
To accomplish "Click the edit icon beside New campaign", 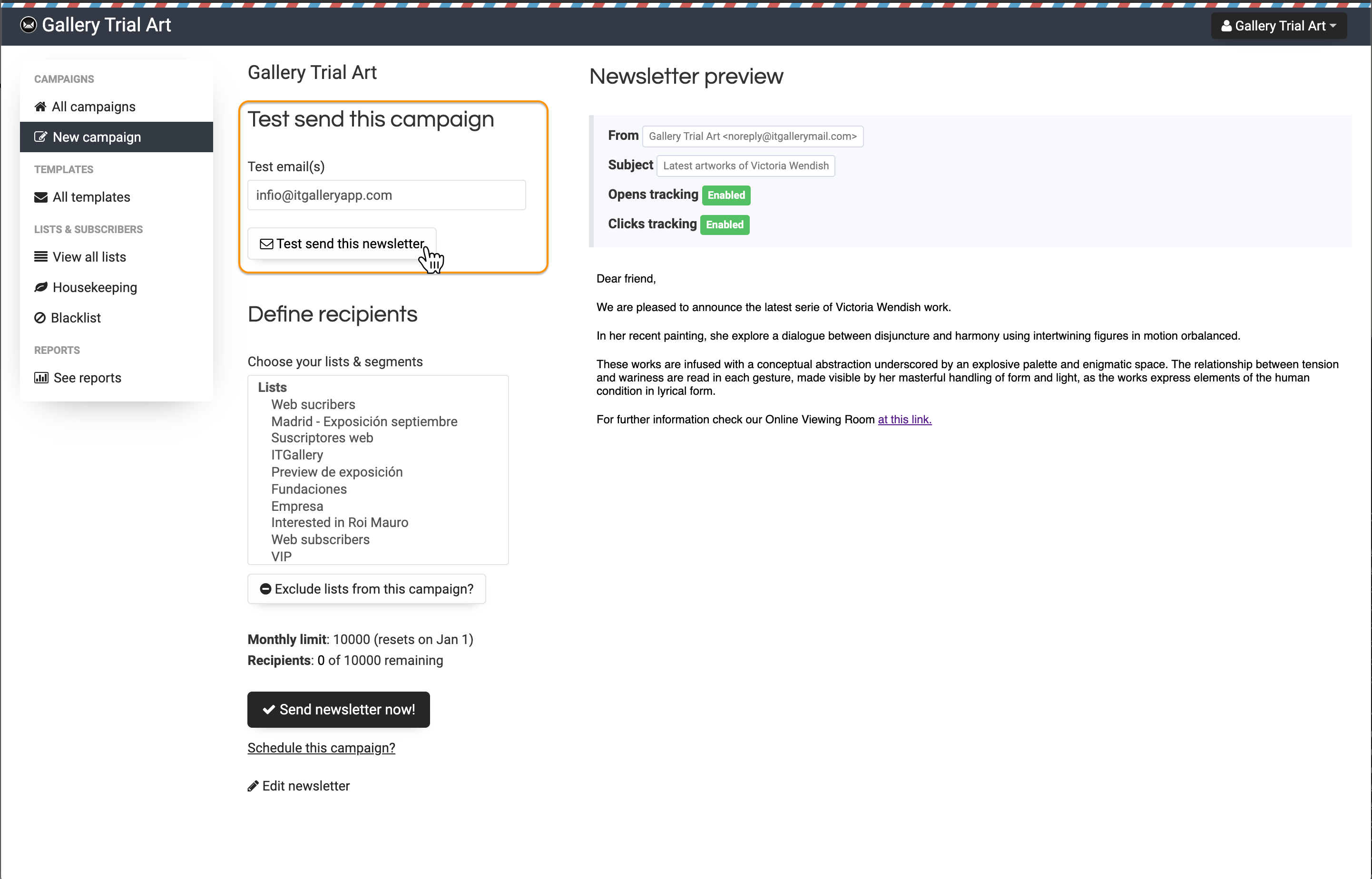I will click(x=40, y=137).
